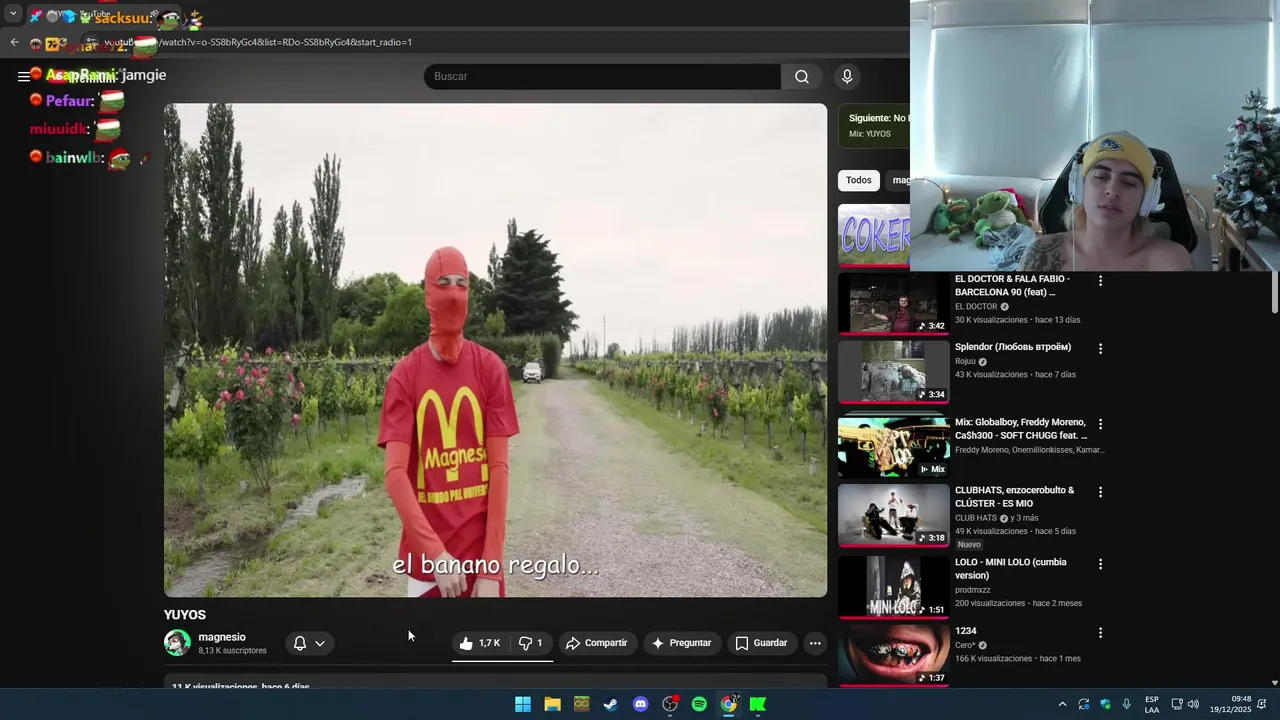Open File Explorer from the taskbar
The width and height of the screenshot is (1280, 720).
tap(552, 704)
